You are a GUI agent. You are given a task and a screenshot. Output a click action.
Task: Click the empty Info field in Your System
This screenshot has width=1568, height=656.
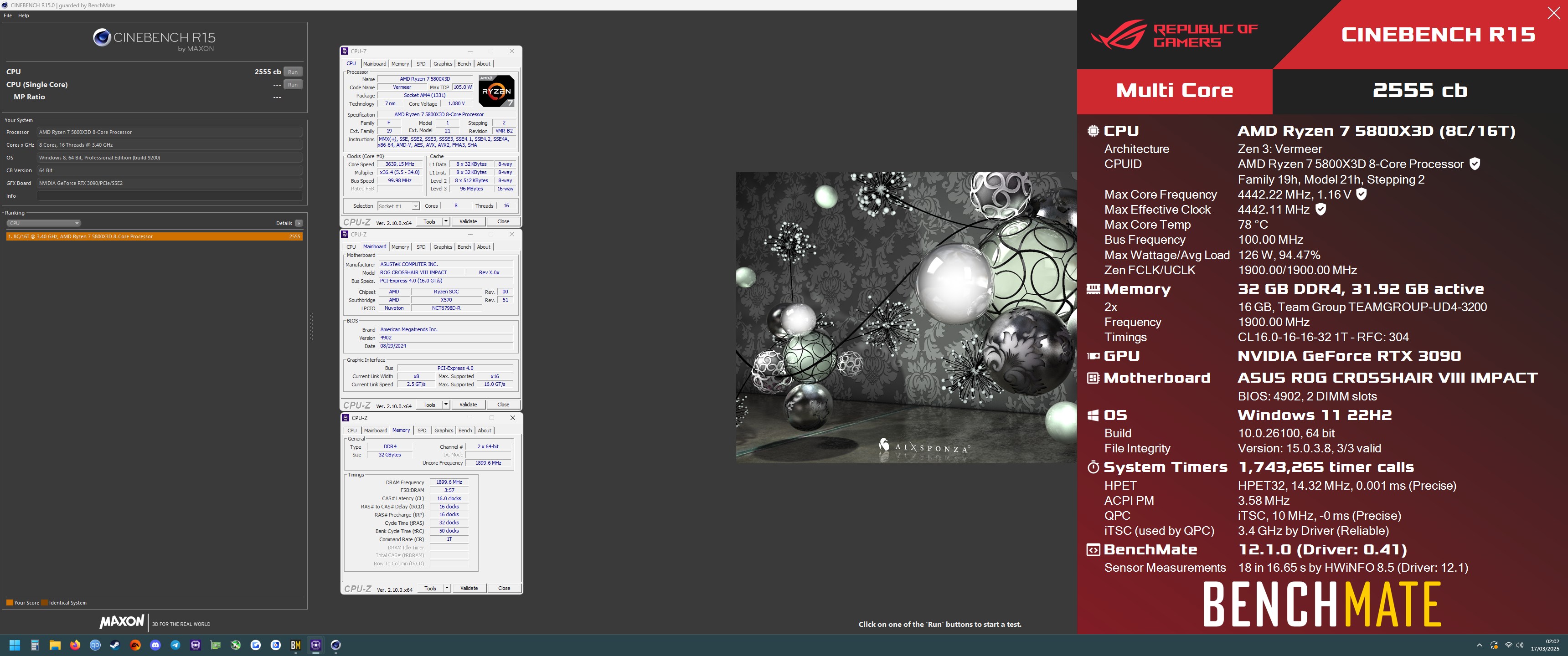[170, 196]
